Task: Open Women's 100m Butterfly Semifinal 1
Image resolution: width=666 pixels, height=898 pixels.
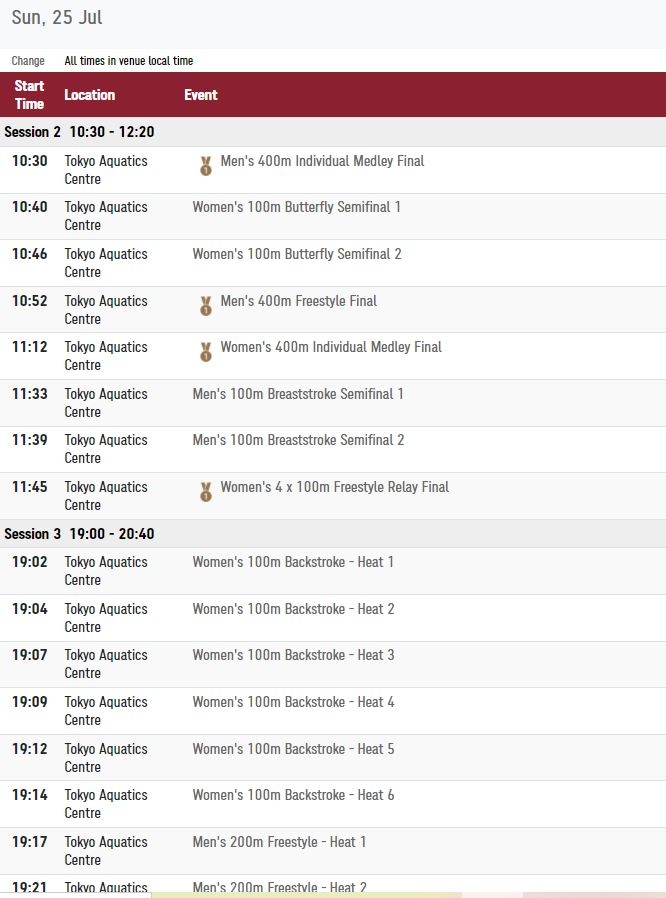Action: point(296,207)
